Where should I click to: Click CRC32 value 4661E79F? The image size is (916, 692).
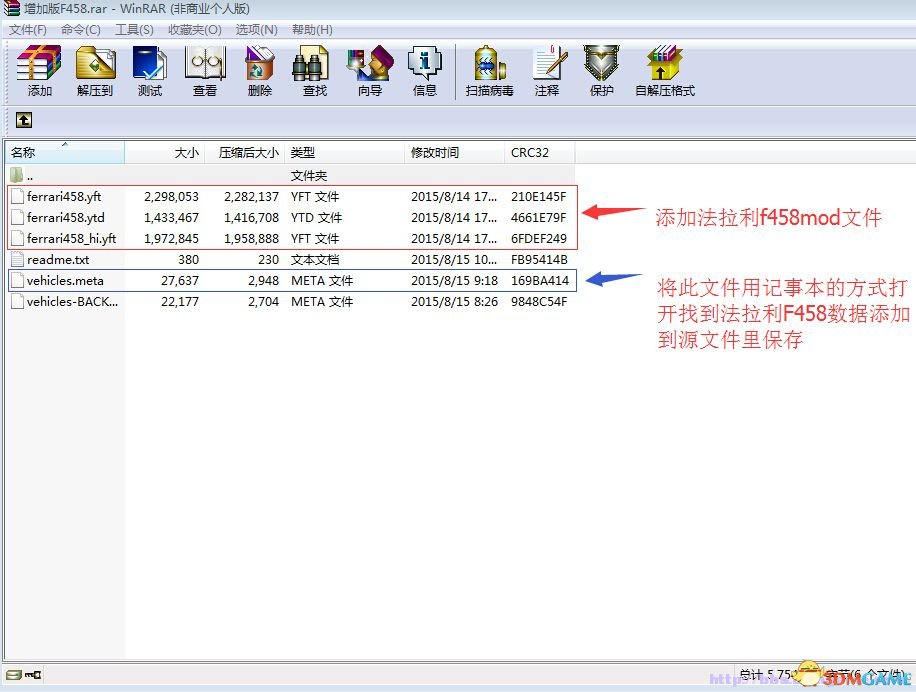click(x=539, y=218)
